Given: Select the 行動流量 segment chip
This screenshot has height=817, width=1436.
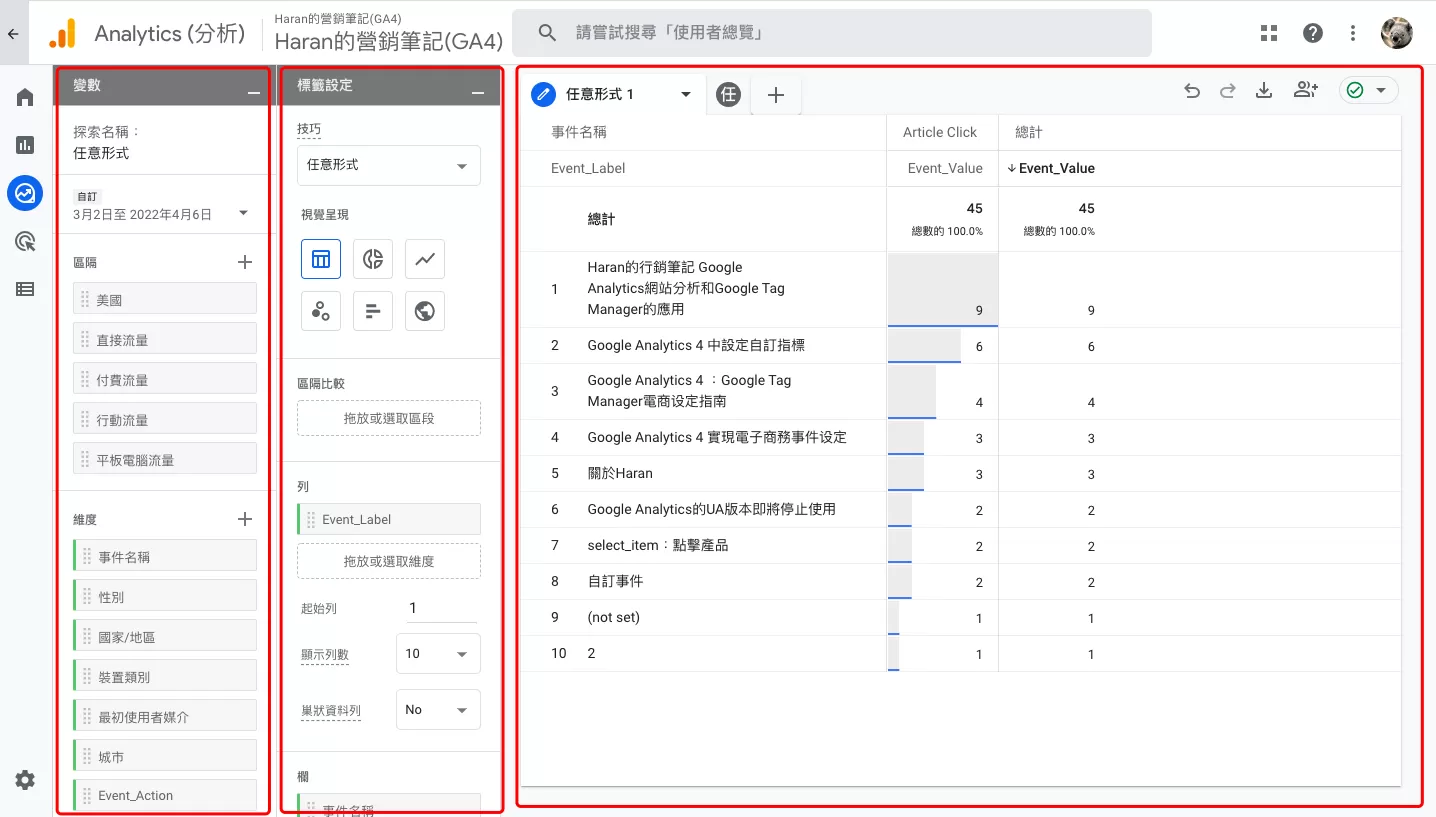Looking at the screenshot, I should tap(165, 420).
